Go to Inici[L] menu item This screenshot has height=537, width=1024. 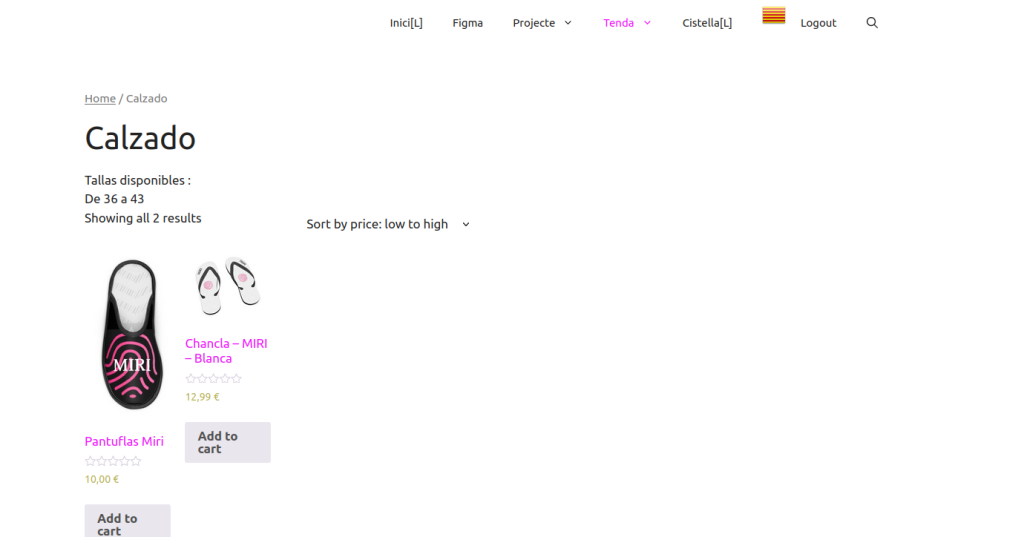tap(406, 23)
